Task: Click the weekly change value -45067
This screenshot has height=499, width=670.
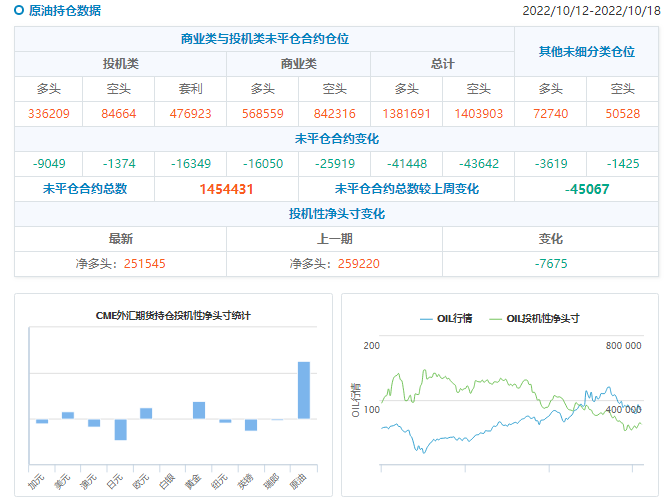Action: pos(586,188)
